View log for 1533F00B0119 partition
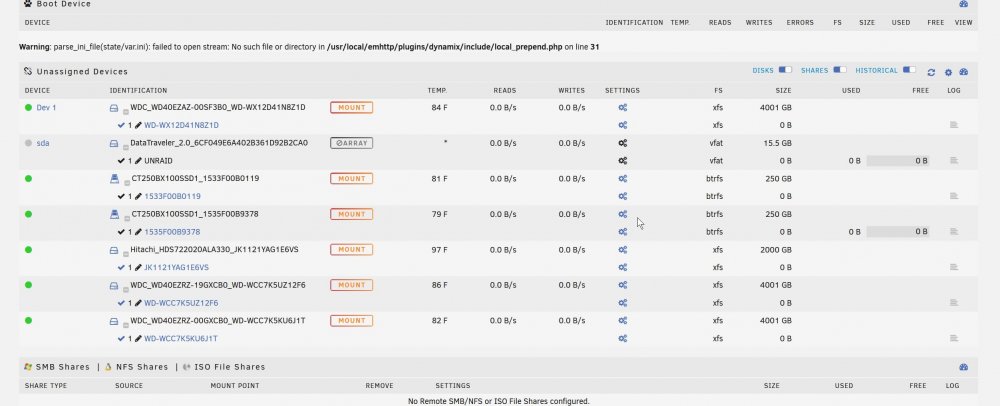Screen dimensions: 1000x406 [953, 196]
